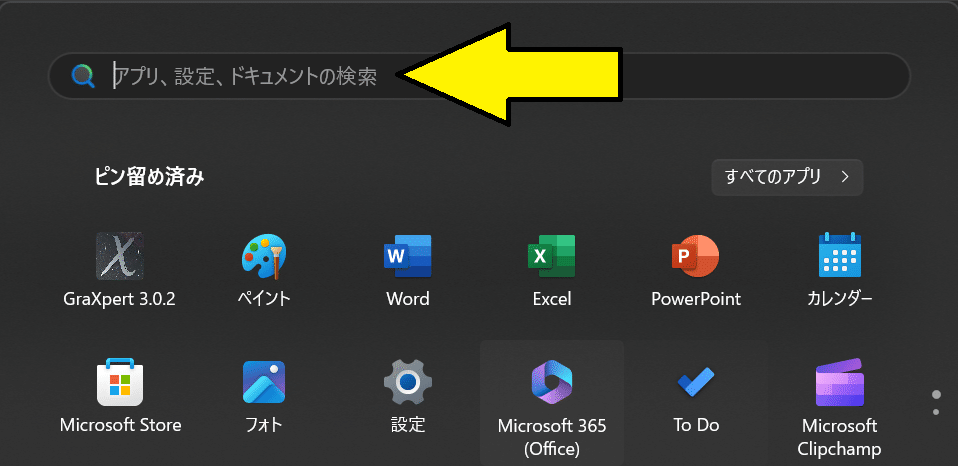Go to the second pinned page dot

(x=936, y=412)
